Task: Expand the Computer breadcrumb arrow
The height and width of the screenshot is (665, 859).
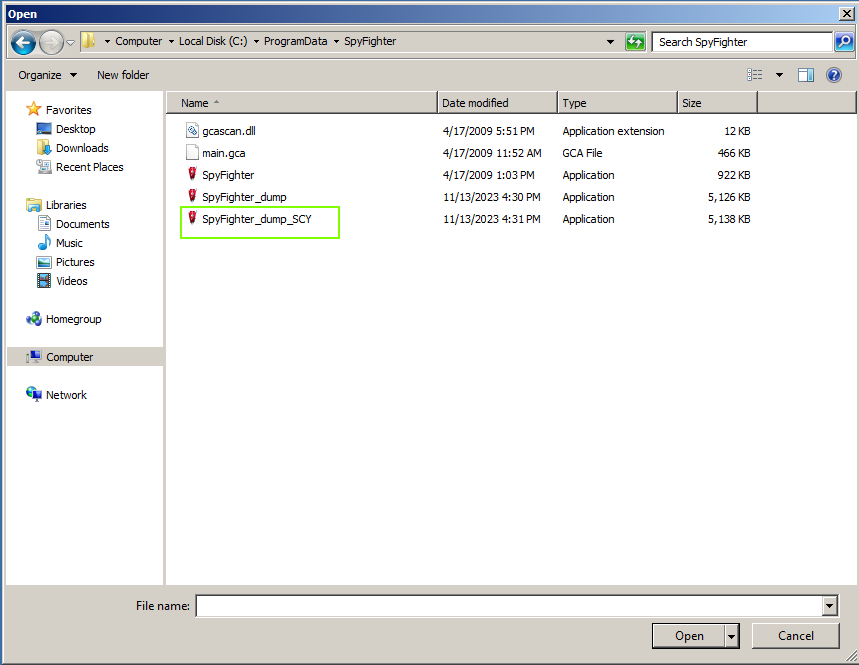Action: point(107,42)
